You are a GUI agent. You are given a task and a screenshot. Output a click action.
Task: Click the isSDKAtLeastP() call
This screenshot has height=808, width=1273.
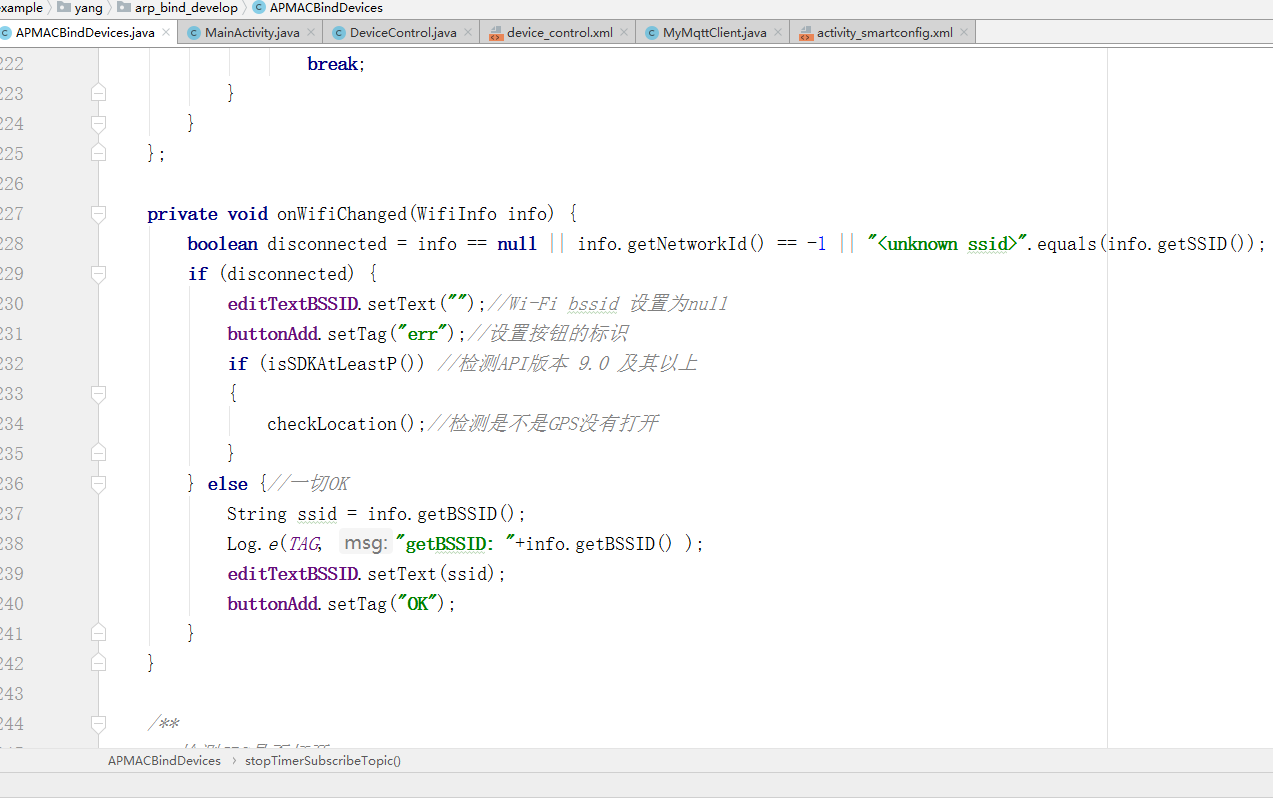[342, 364]
